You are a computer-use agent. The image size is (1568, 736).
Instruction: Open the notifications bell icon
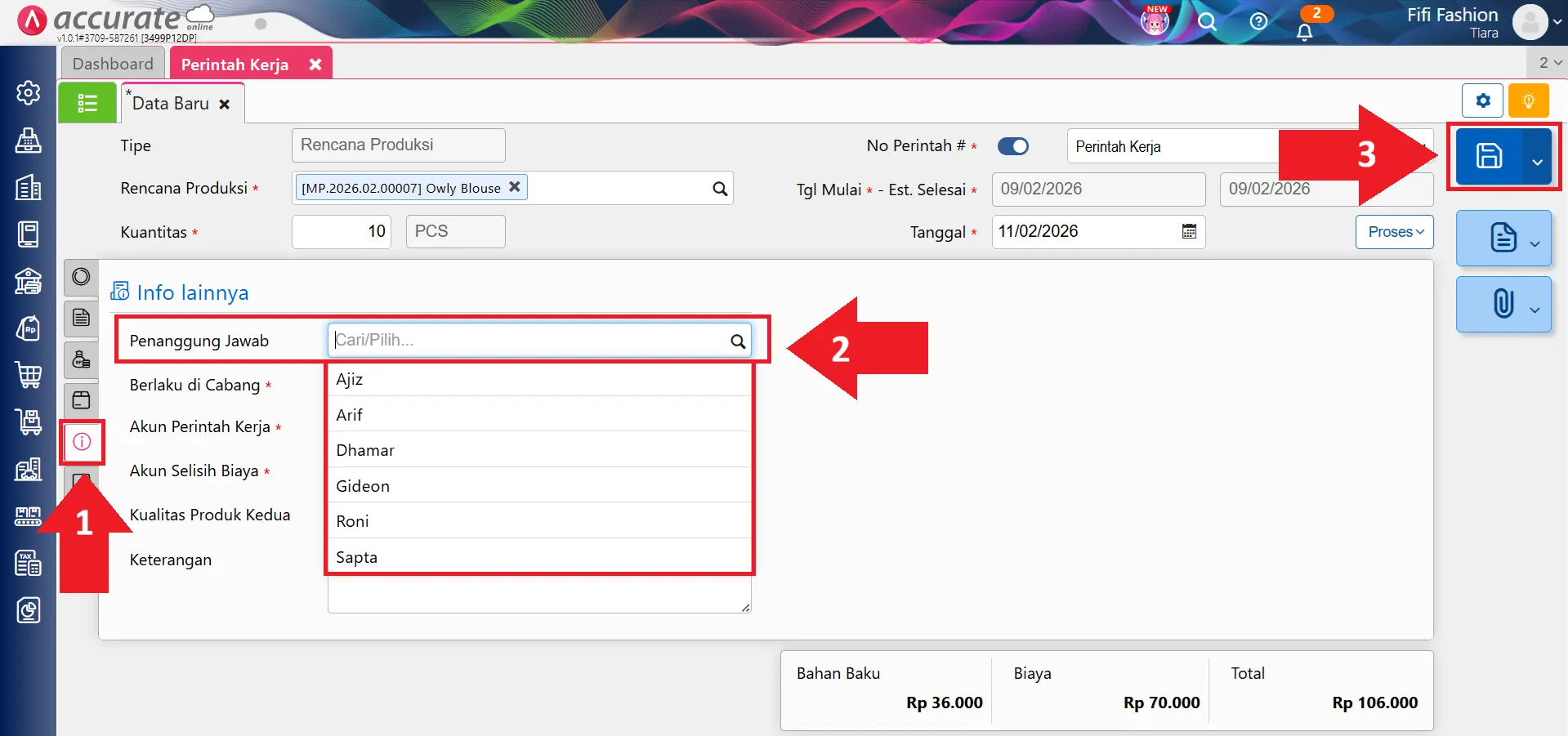1304,32
